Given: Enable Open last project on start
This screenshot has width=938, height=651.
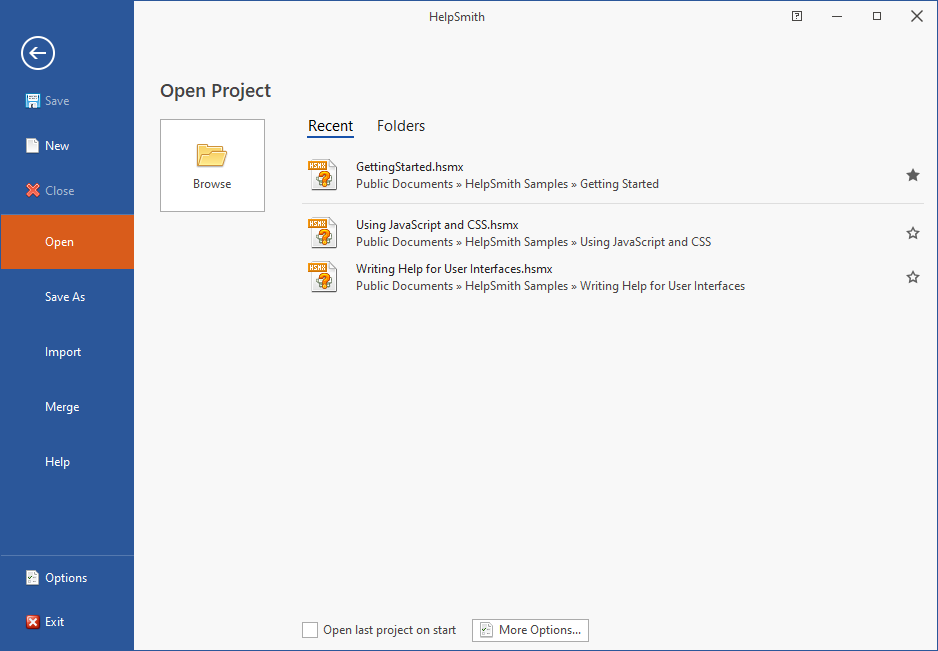Looking at the screenshot, I should 310,630.
